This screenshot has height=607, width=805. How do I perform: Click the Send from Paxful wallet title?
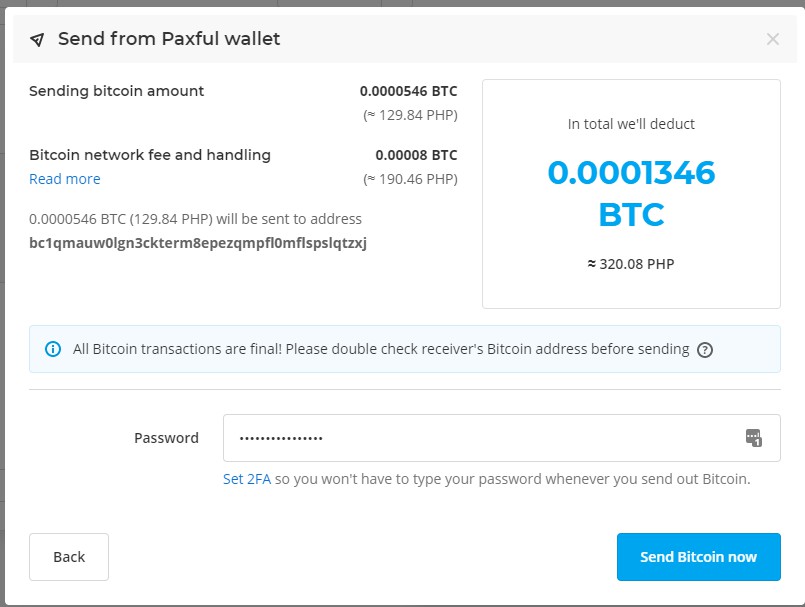tap(169, 39)
